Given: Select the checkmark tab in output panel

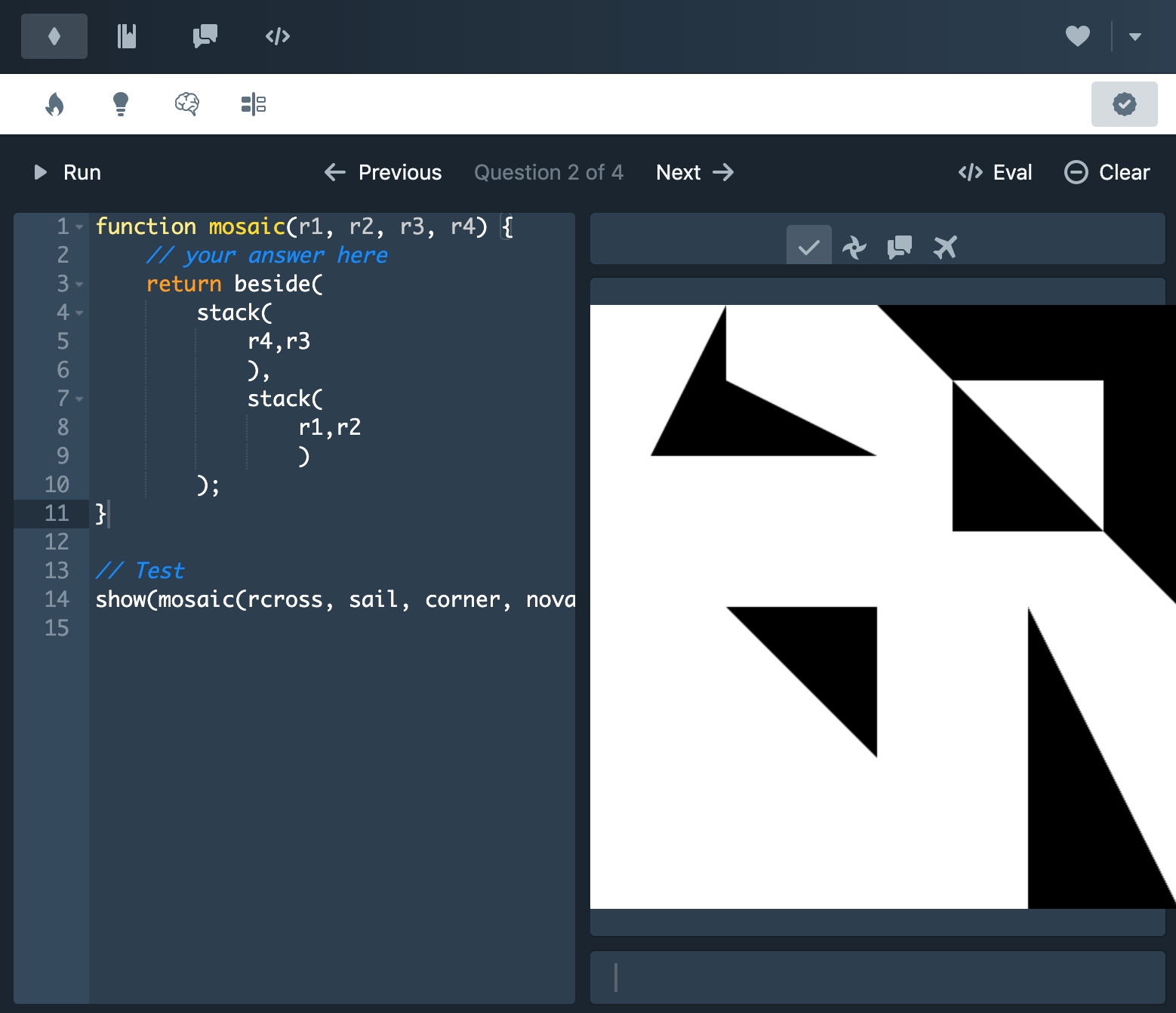Looking at the screenshot, I should click(x=809, y=246).
